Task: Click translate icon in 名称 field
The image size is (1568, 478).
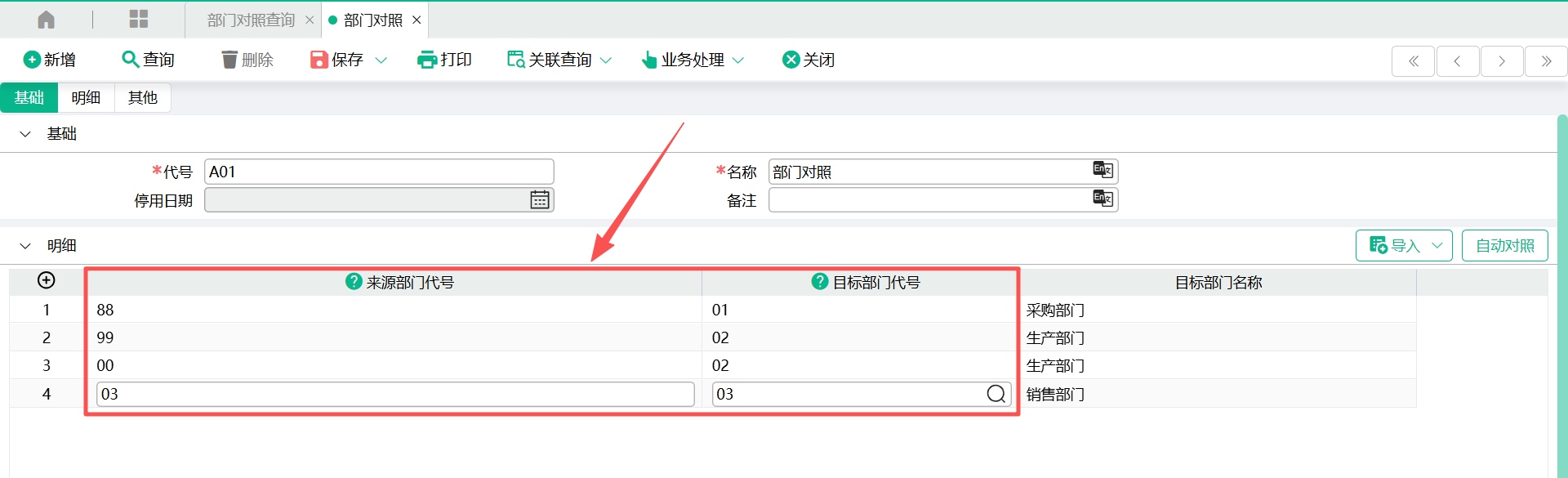Action: pyautogui.click(x=1102, y=170)
